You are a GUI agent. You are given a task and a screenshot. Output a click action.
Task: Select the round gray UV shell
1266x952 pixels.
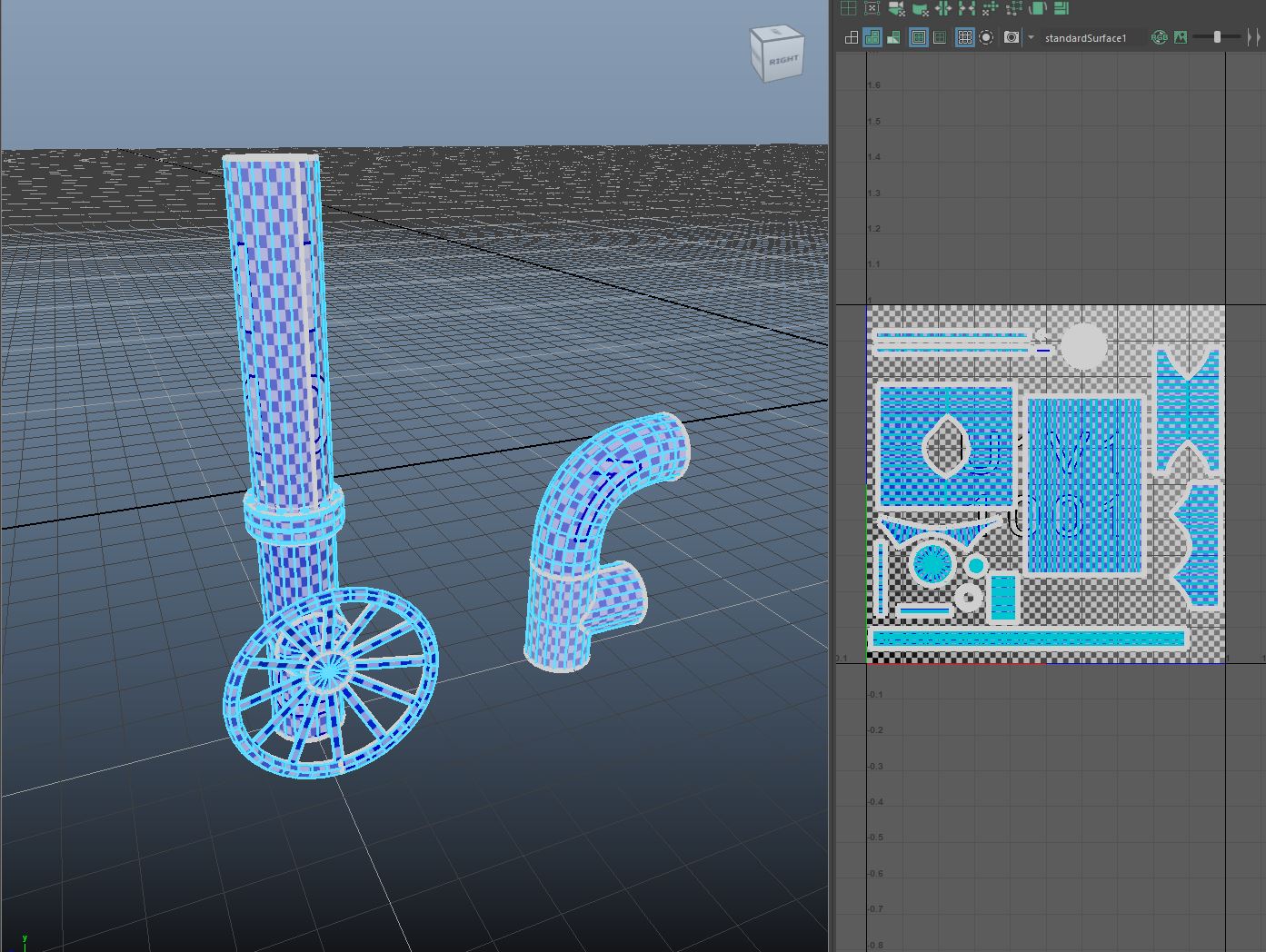(x=1083, y=346)
